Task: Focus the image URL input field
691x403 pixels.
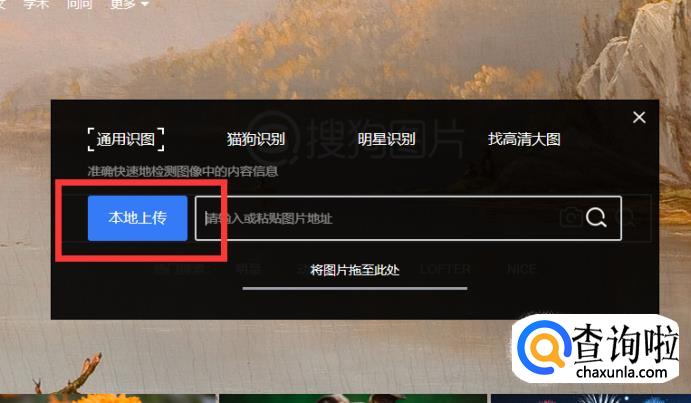Action: (408, 218)
